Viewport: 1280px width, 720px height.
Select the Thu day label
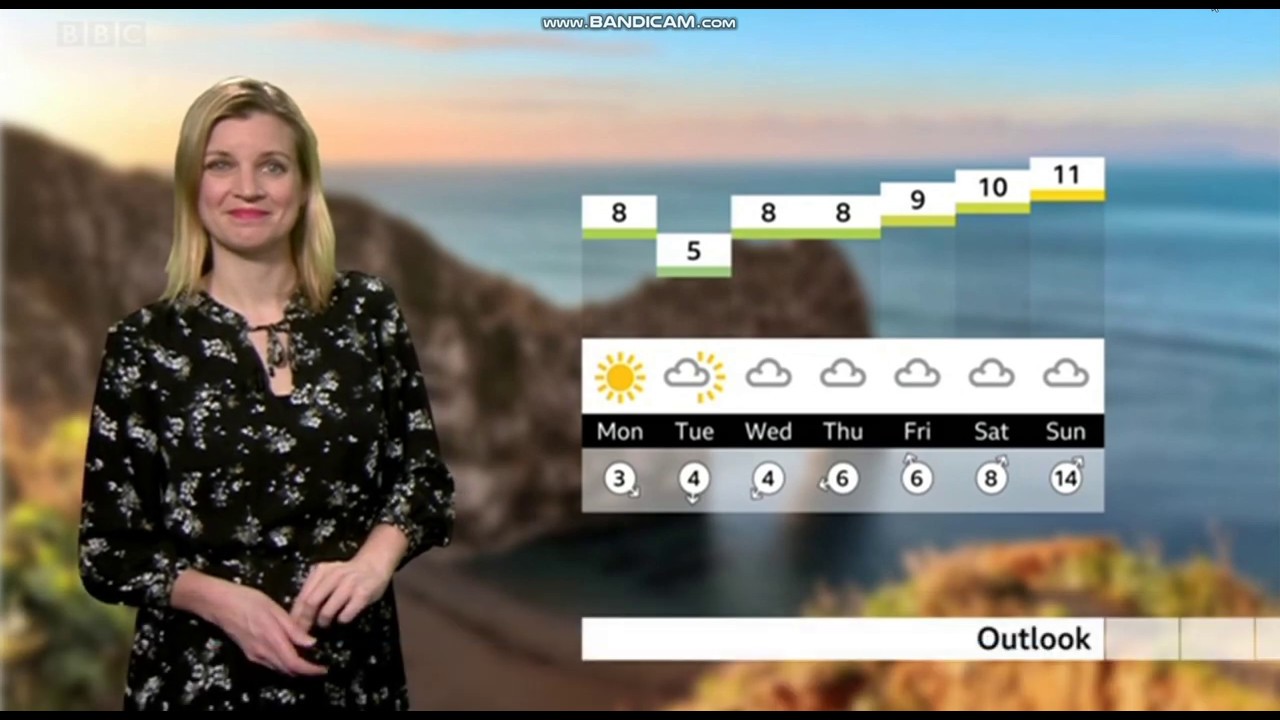click(x=843, y=431)
